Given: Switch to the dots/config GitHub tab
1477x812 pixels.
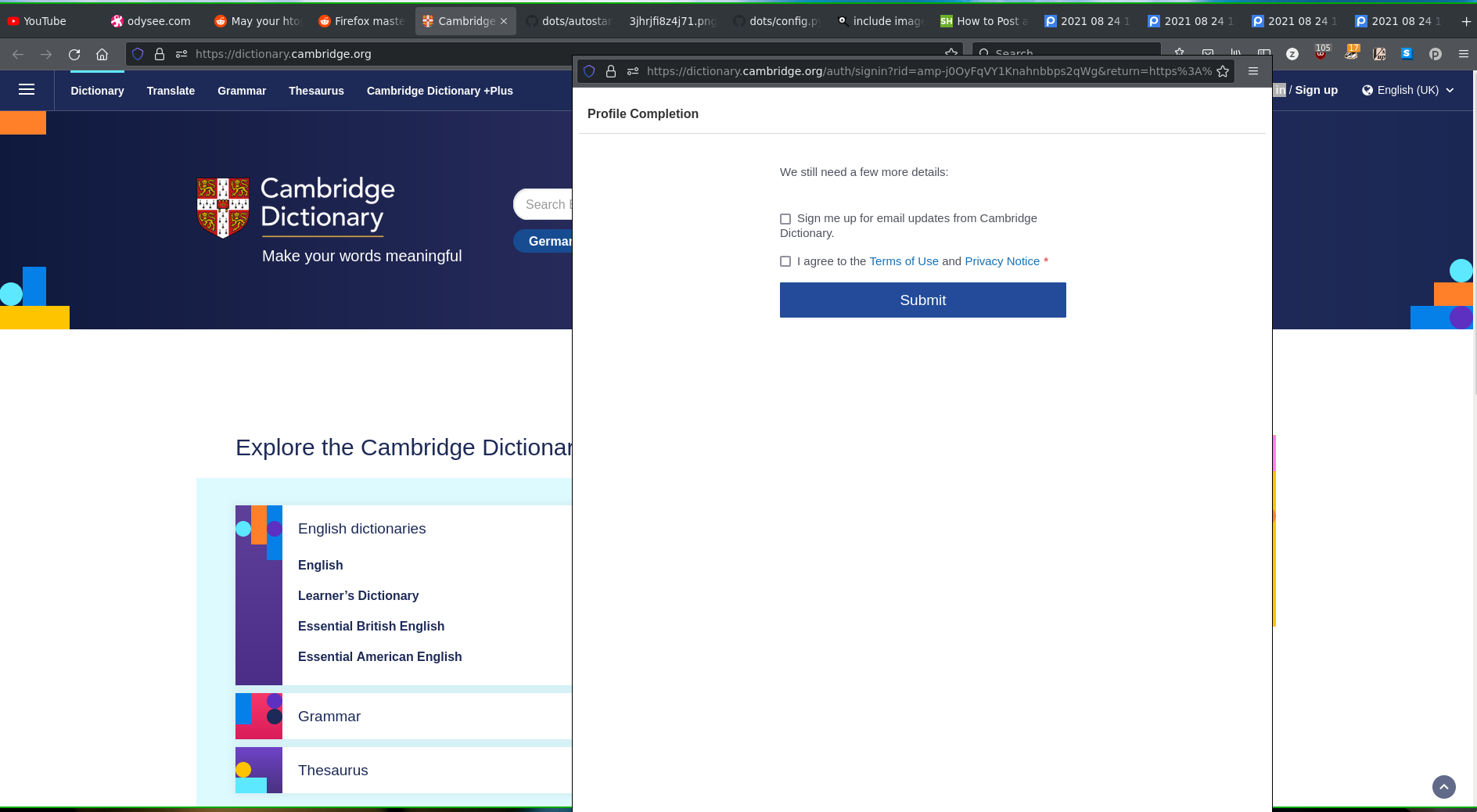Looking at the screenshot, I should 777,21.
